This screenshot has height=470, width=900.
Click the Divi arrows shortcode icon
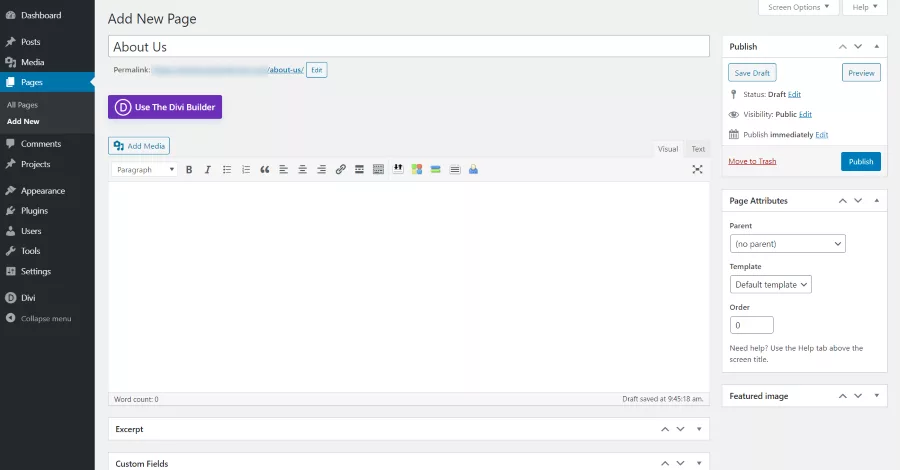398,169
